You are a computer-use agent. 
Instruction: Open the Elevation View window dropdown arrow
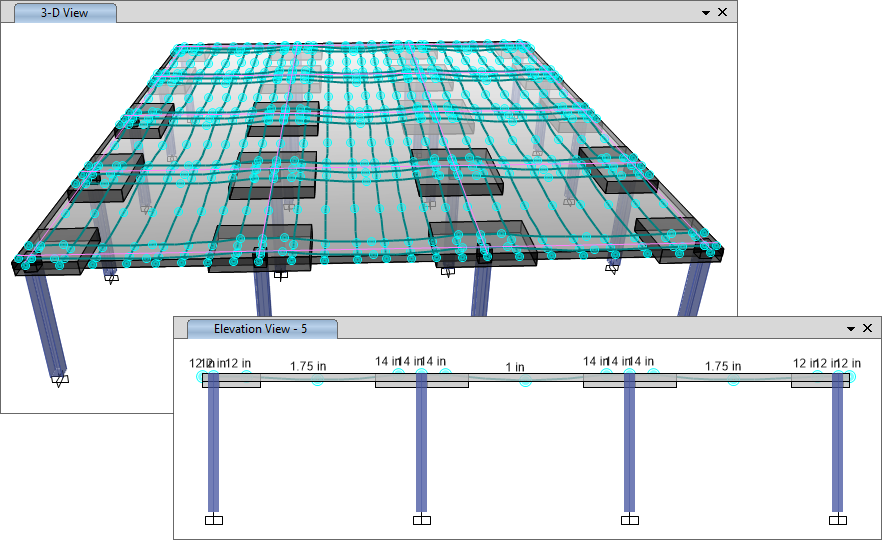tap(851, 328)
